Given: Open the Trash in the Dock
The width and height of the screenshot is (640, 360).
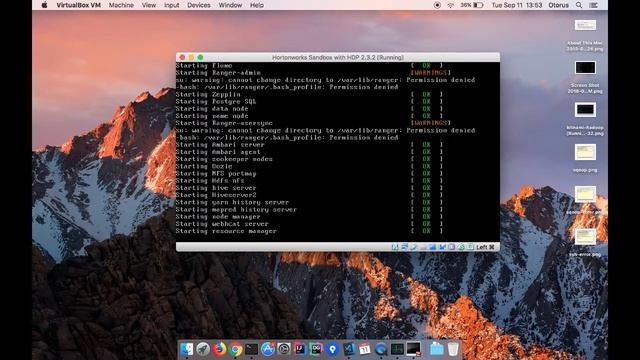Looking at the screenshot, I should 453,349.
